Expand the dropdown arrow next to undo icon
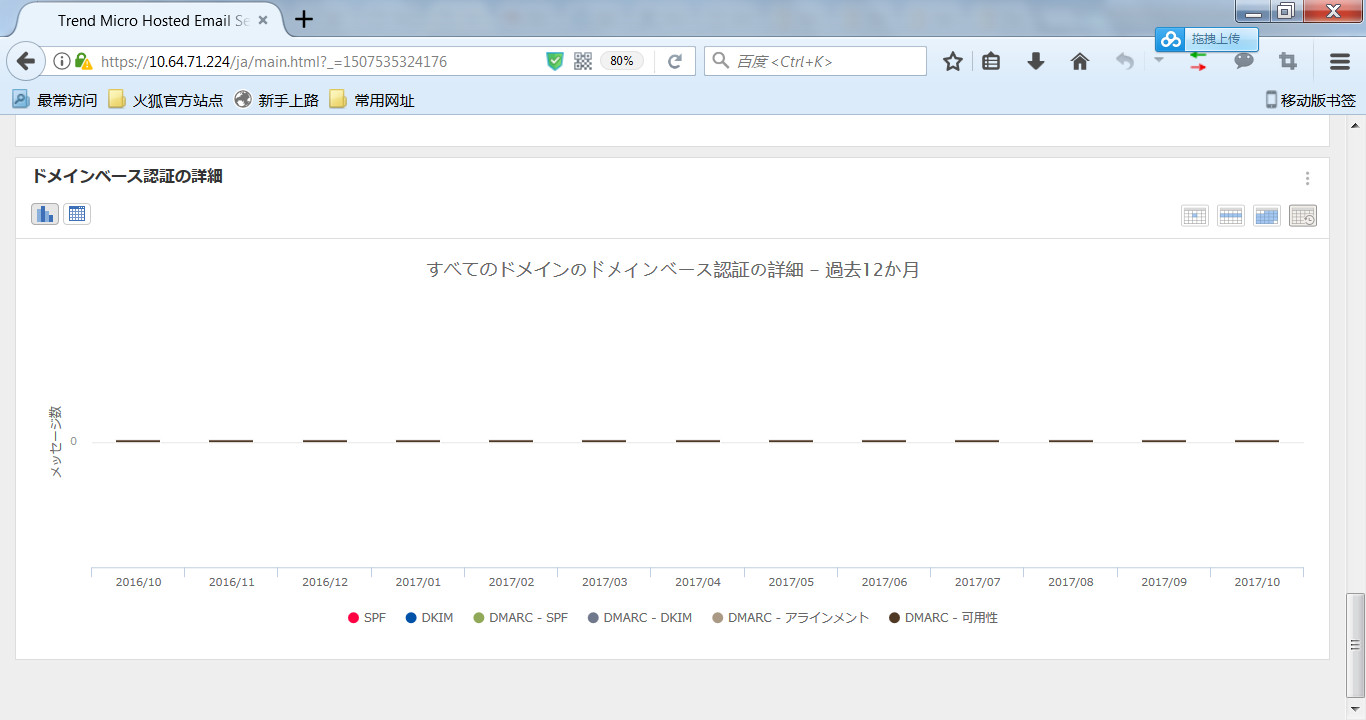1366x720 pixels. point(1158,60)
